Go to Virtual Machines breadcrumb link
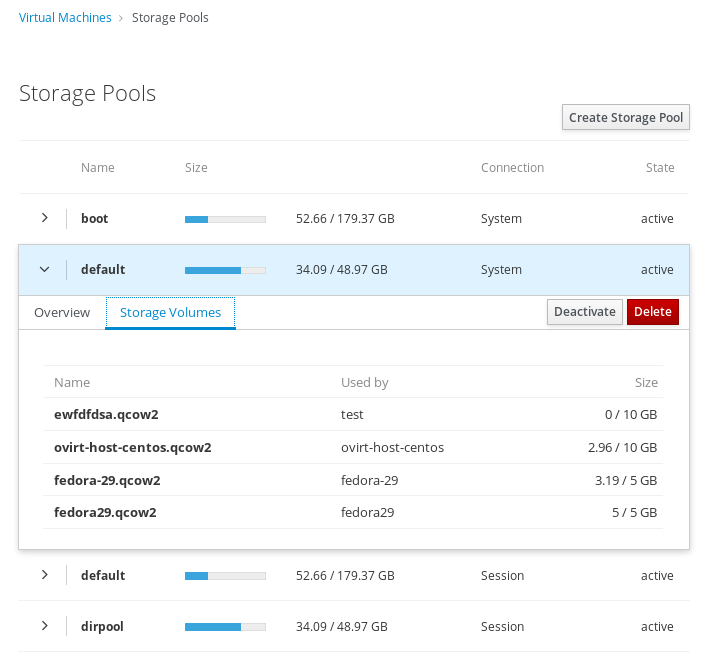This screenshot has height=662, width=708. pyautogui.click(x=65, y=18)
